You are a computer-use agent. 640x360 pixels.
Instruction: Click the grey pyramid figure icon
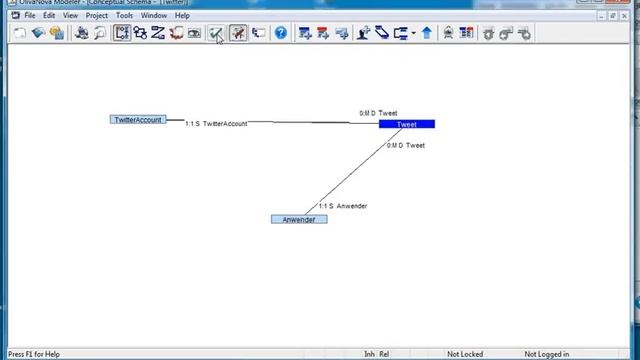pos(448,33)
